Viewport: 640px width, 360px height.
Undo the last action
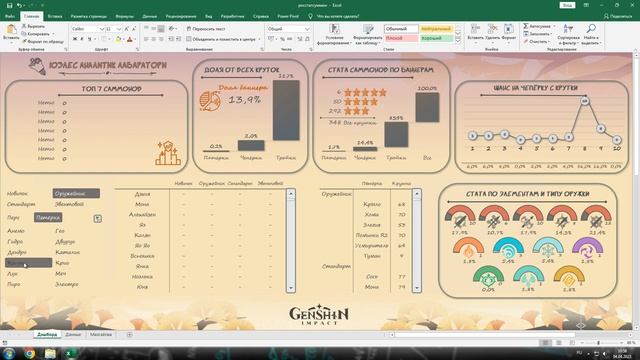(x=19, y=5)
